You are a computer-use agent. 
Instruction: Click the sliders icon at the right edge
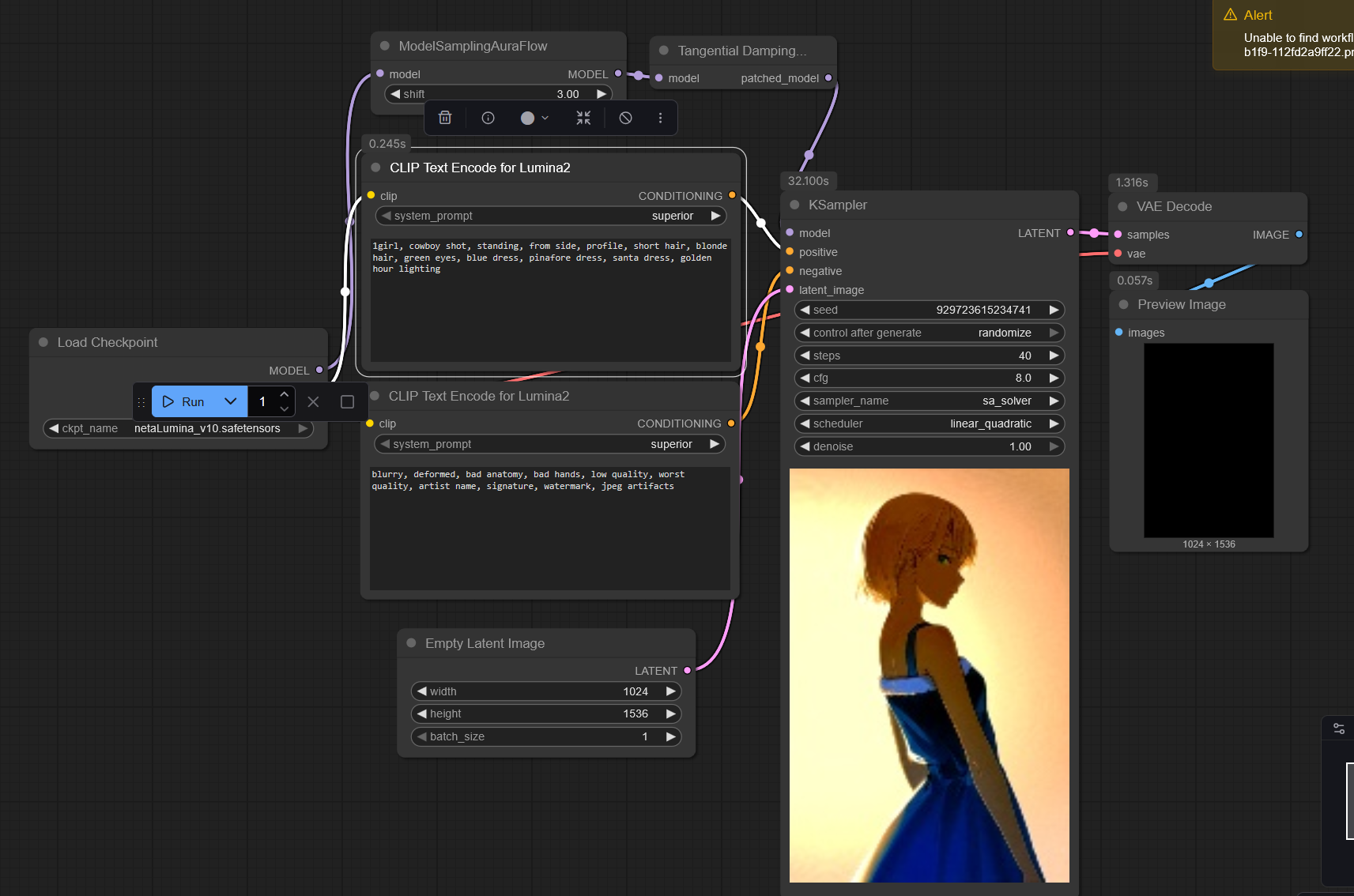tap(1339, 728)
